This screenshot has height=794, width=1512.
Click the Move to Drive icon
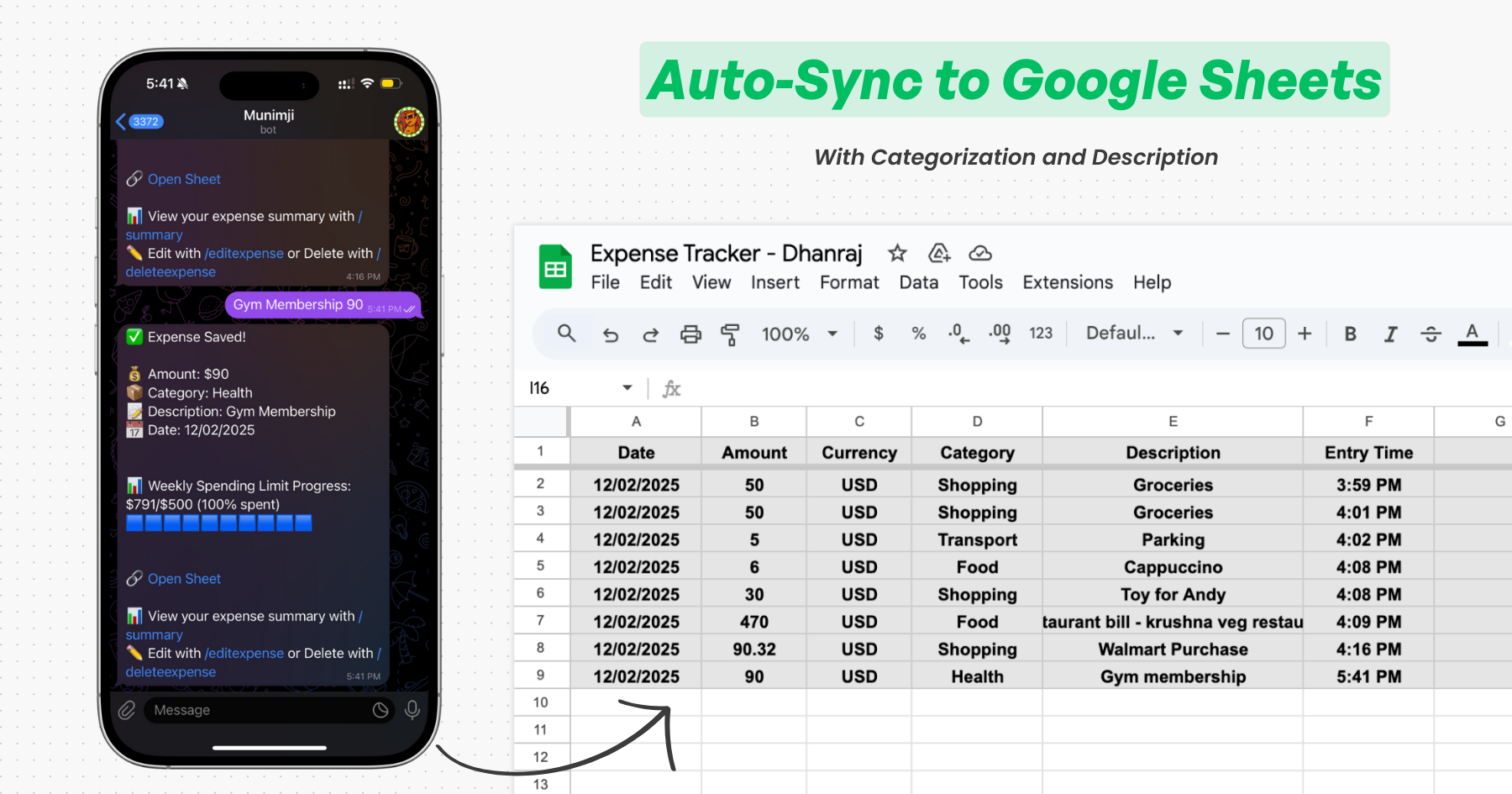click(x=939, y=253)
